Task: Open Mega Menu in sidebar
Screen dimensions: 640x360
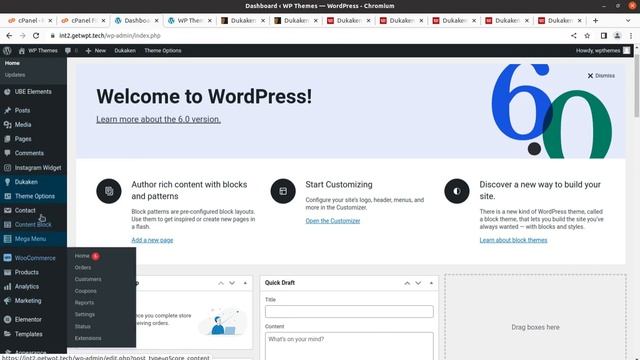Action: pos(30,239)
